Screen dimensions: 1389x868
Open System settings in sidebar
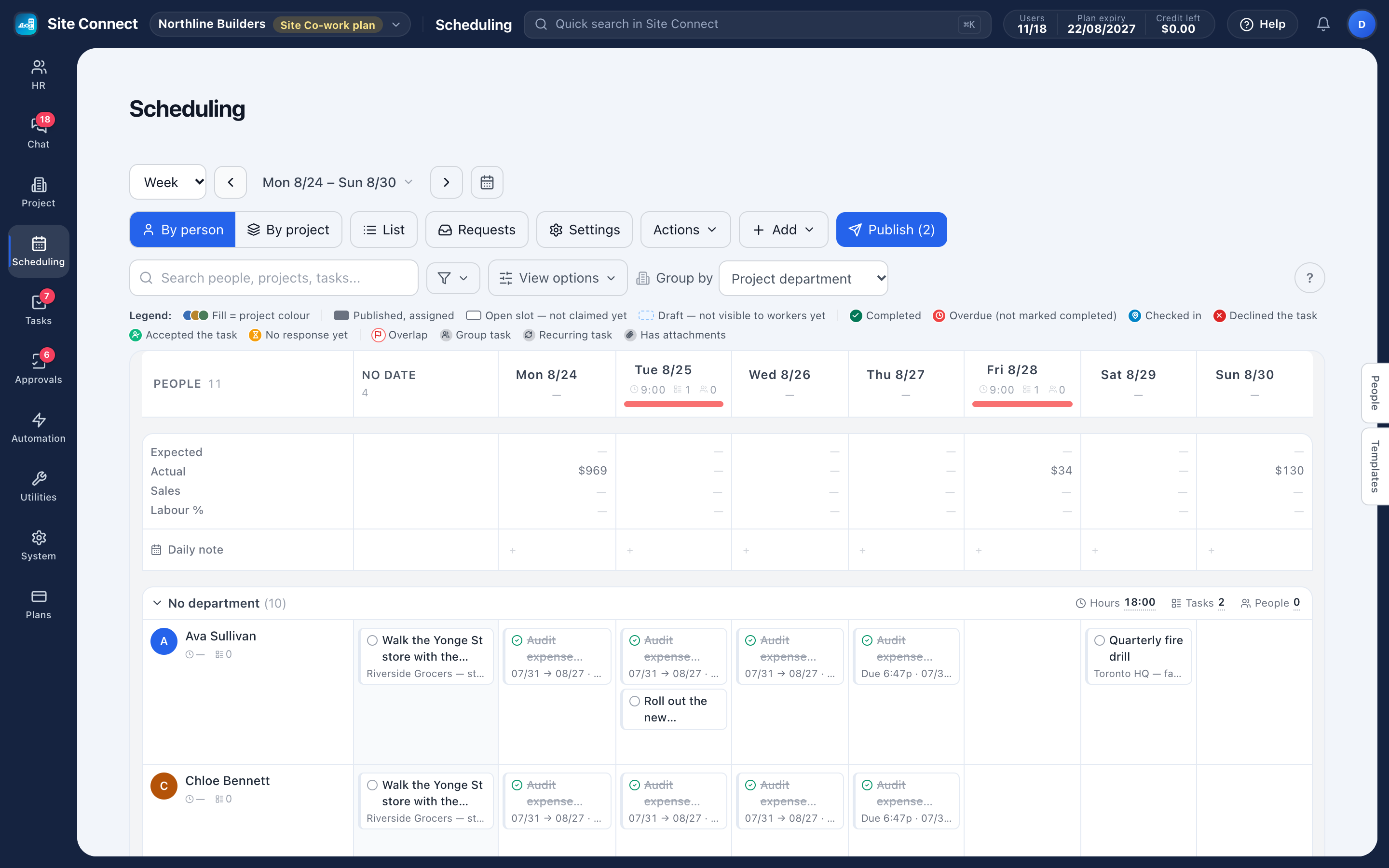click(39, 545)
